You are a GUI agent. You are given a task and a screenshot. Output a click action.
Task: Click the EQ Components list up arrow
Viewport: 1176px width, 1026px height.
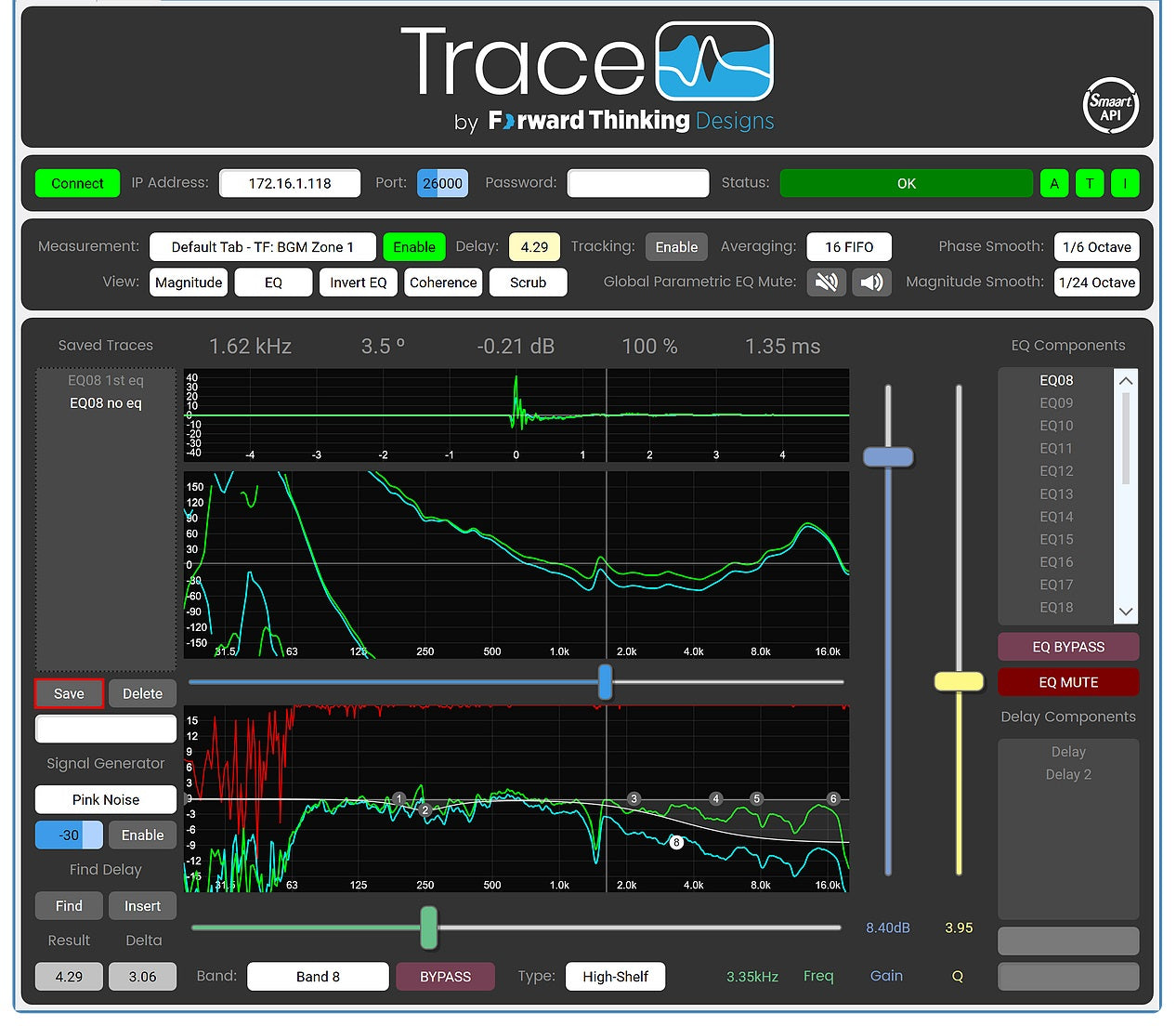click(x=1126, y=380)
